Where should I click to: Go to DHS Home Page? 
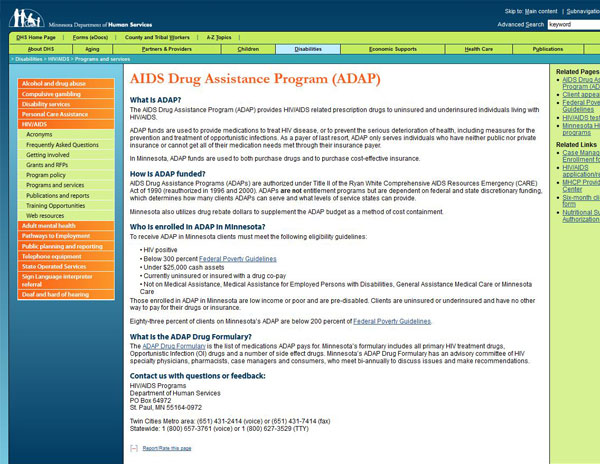click(36, 37)
